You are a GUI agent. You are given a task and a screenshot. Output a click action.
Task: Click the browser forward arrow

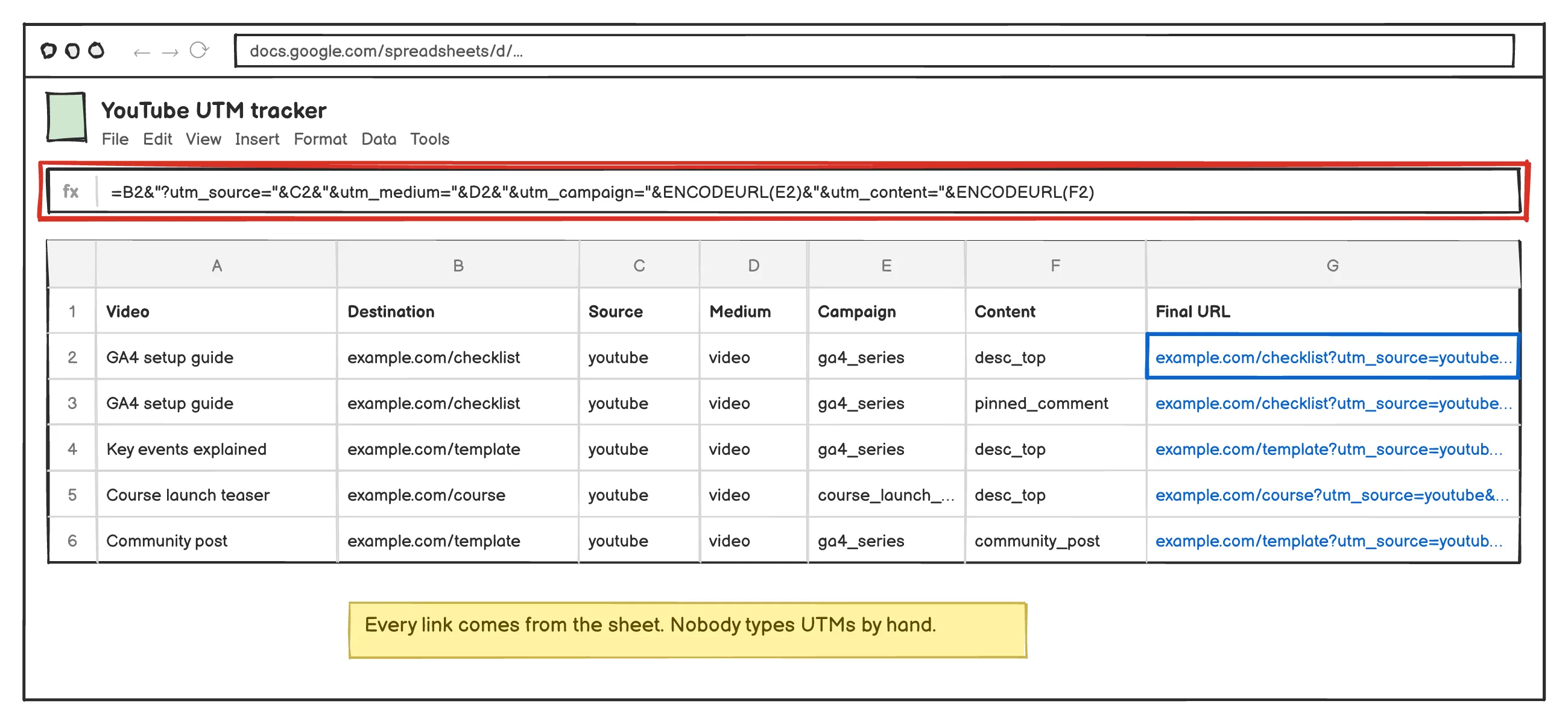[170, 52]
